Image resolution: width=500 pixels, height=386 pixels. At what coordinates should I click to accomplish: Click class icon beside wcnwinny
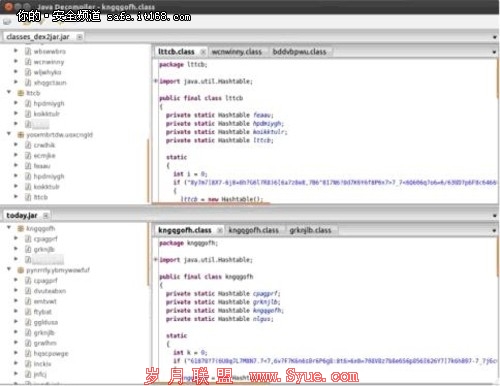pyautogui.click(x=28, y=62)
